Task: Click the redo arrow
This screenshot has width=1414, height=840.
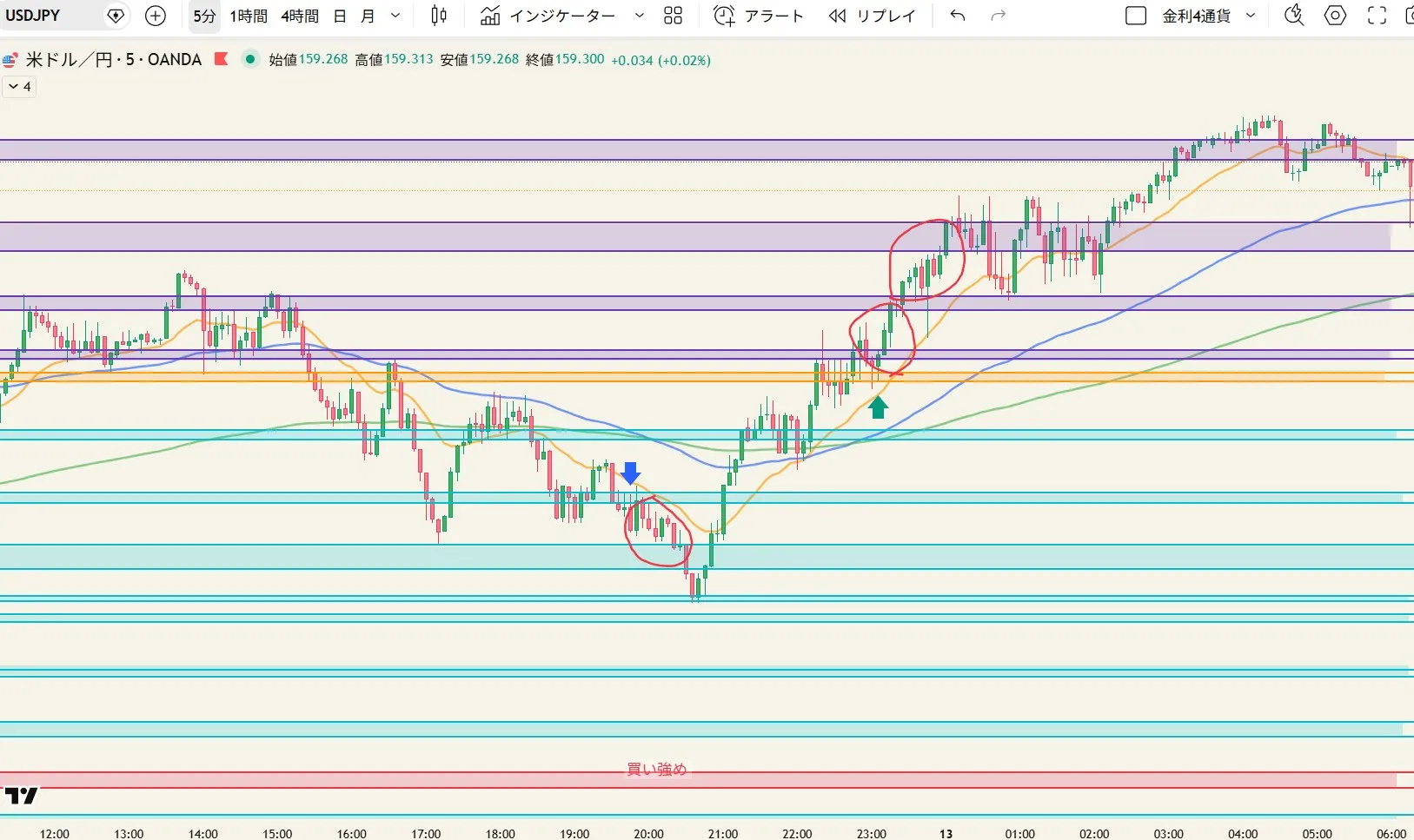Action: tap(999, 16)
